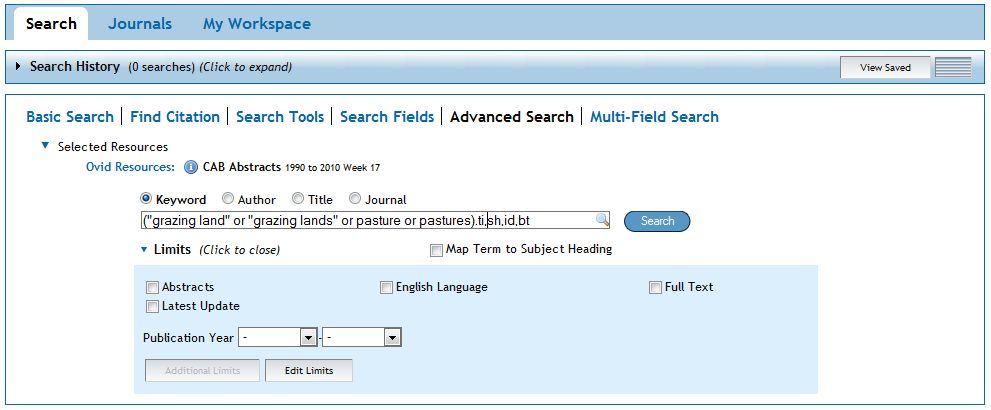
Task: Click the magnifier icon in search box
Action: pos(602,220)
